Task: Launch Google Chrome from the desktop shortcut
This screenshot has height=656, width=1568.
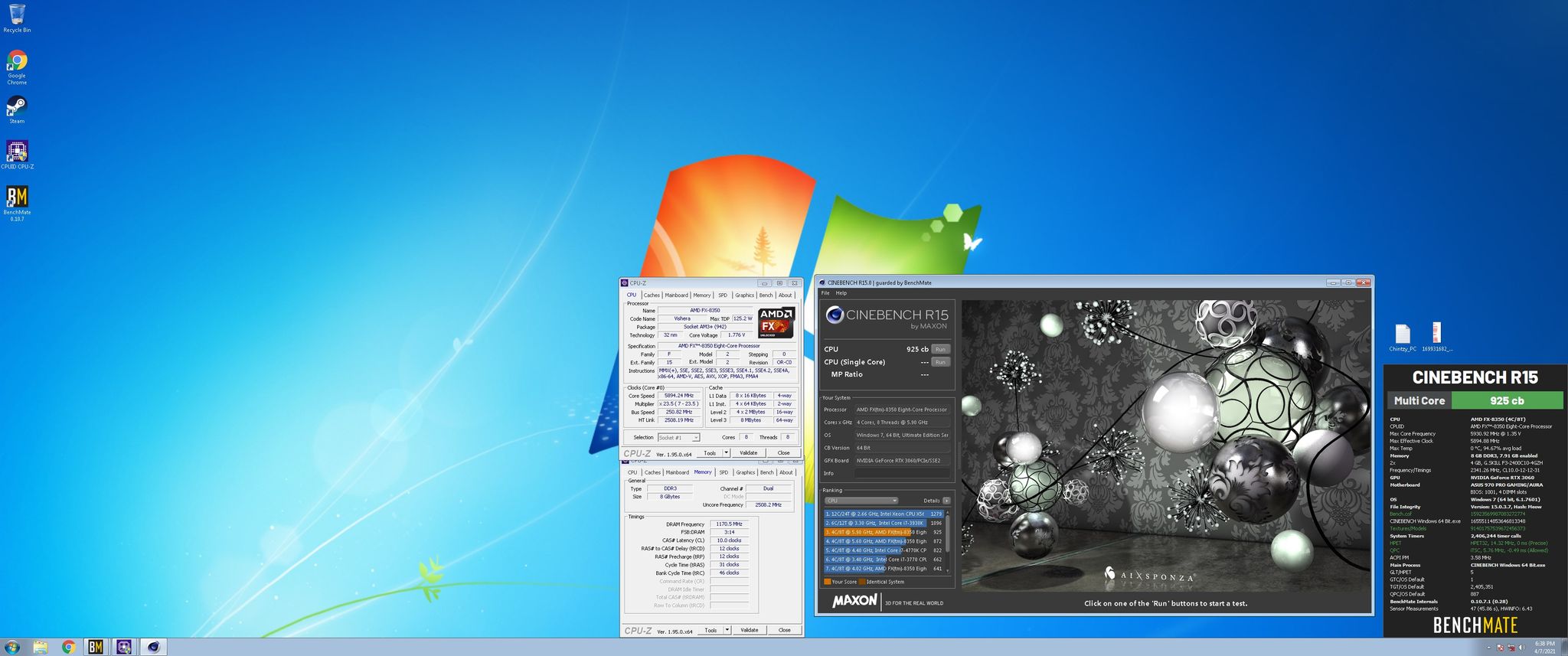Action: point(17,67)
